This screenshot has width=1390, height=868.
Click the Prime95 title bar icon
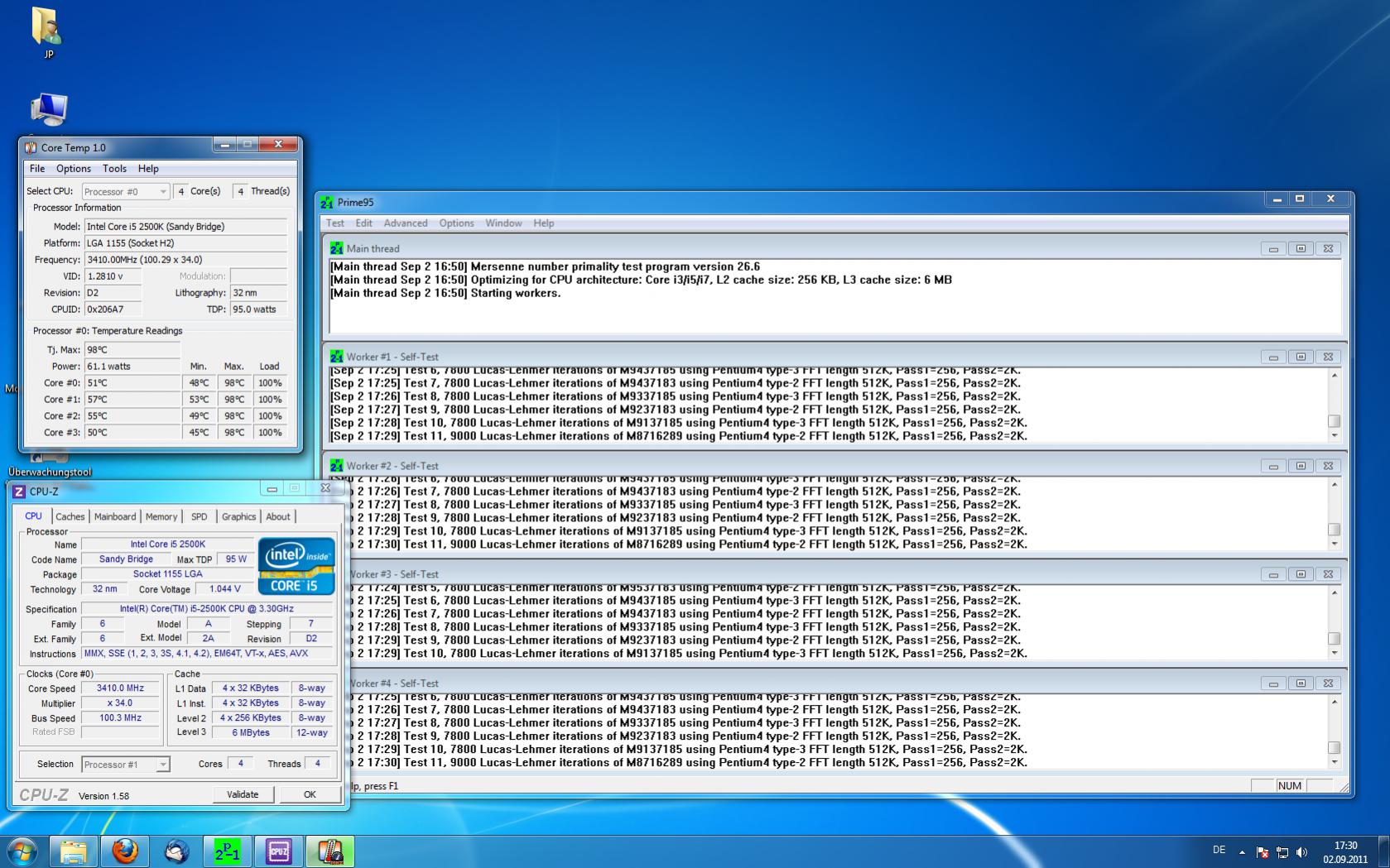327,202
